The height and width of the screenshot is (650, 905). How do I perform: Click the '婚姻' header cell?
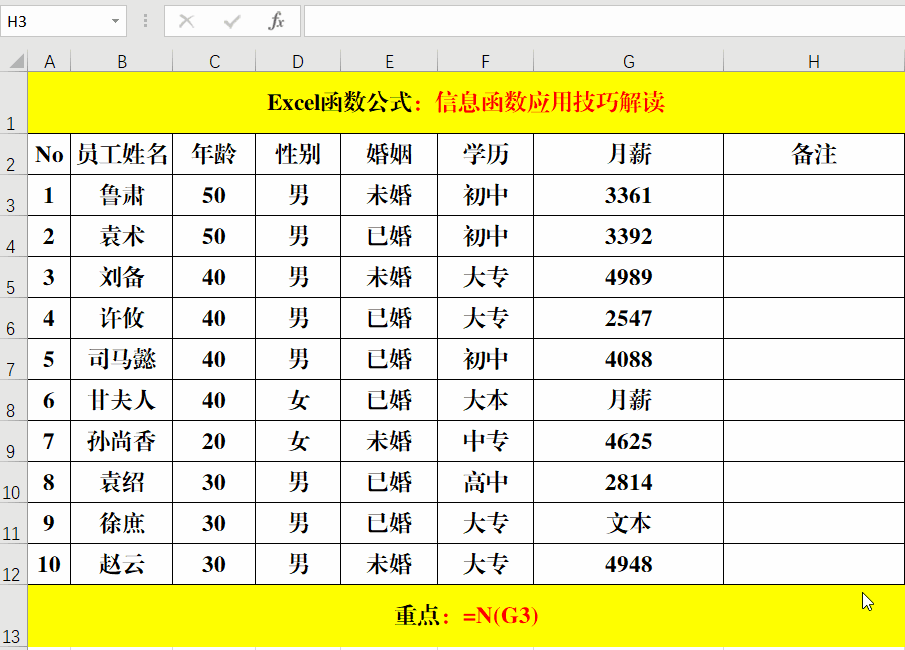click(389, 154)
